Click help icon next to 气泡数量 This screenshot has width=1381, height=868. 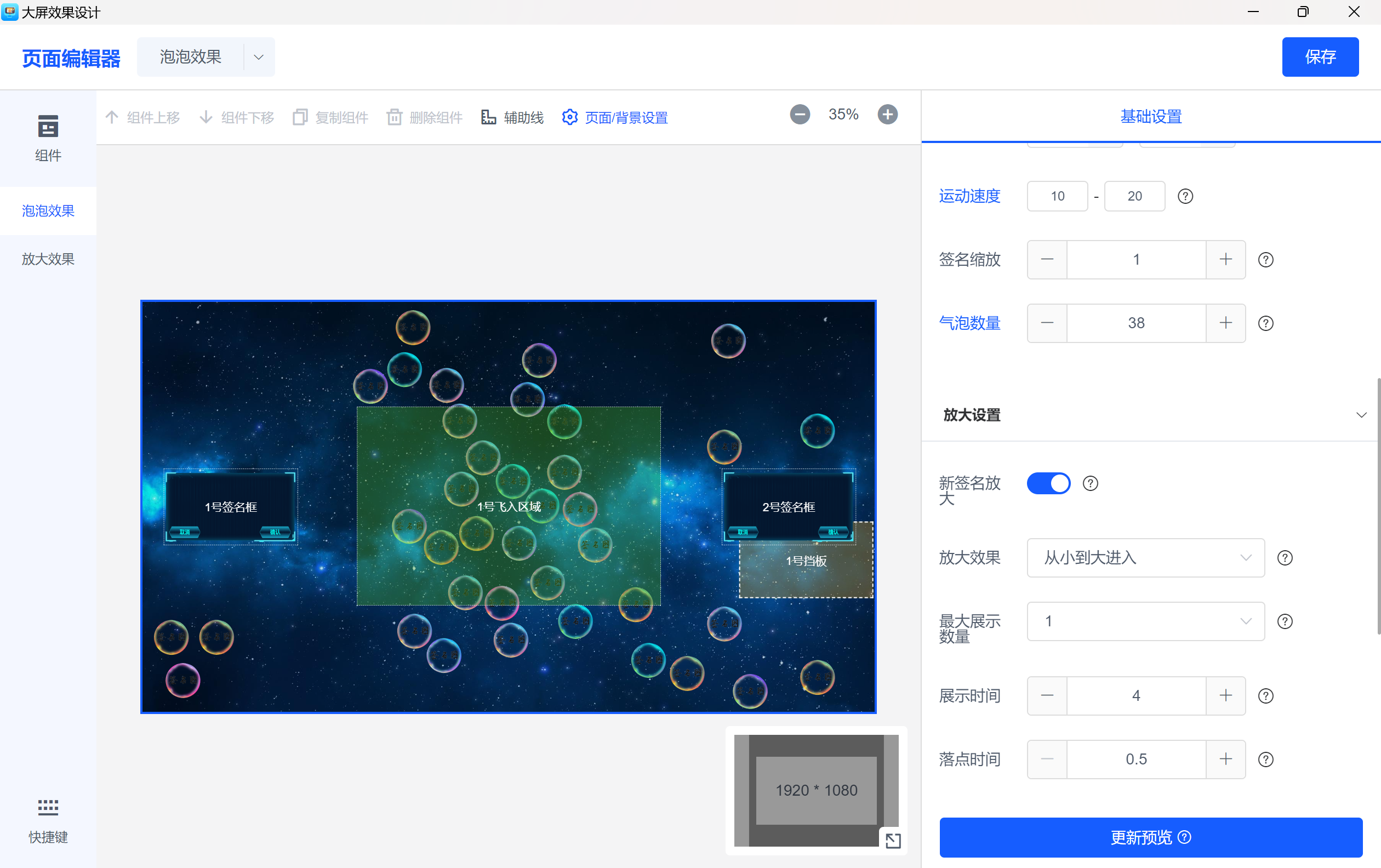[x=1265, y=323]
